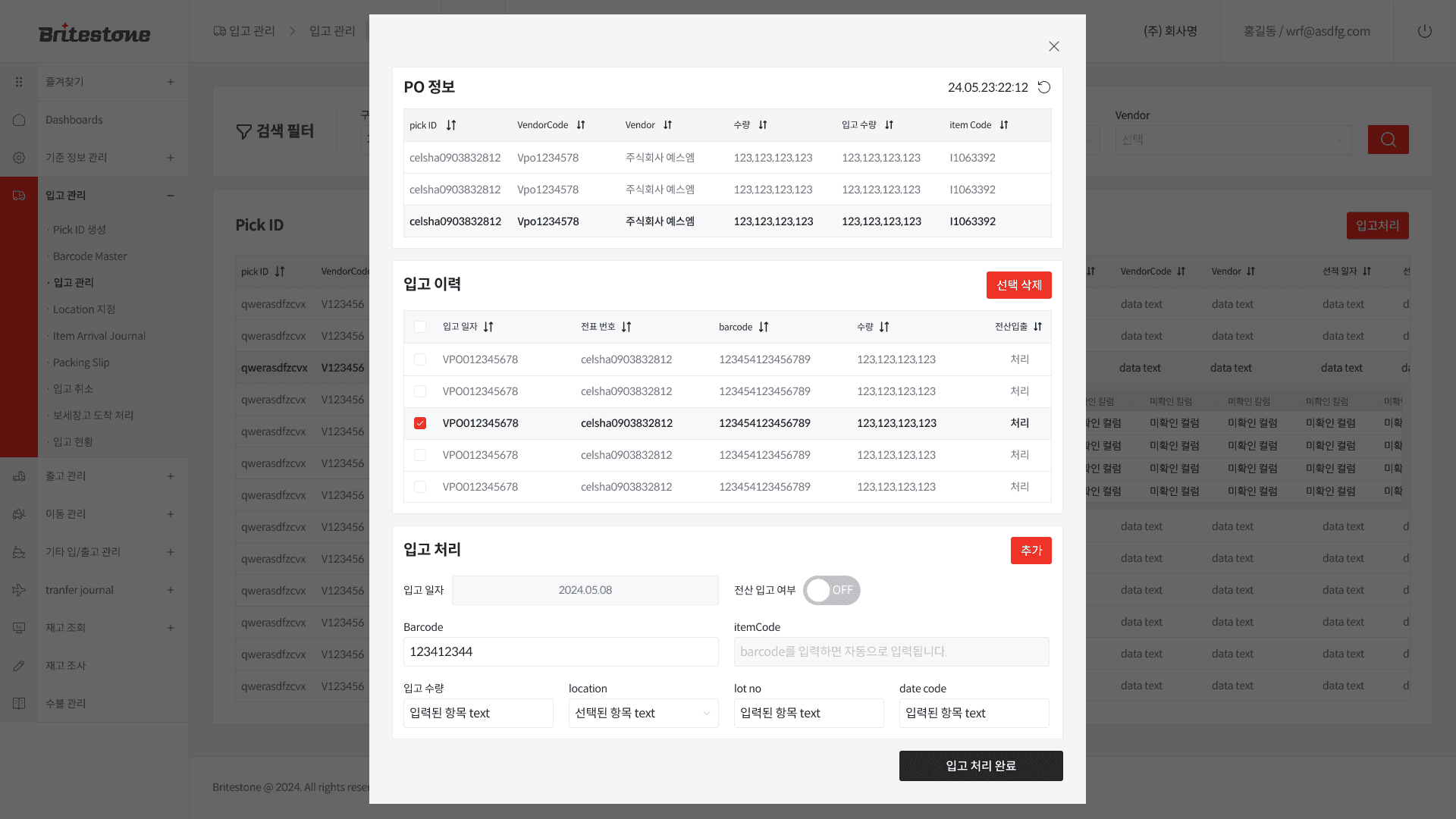Click the 이동 관리 sidebar icon
This screenshot has height=819, width=1456.
coord(19,514)
